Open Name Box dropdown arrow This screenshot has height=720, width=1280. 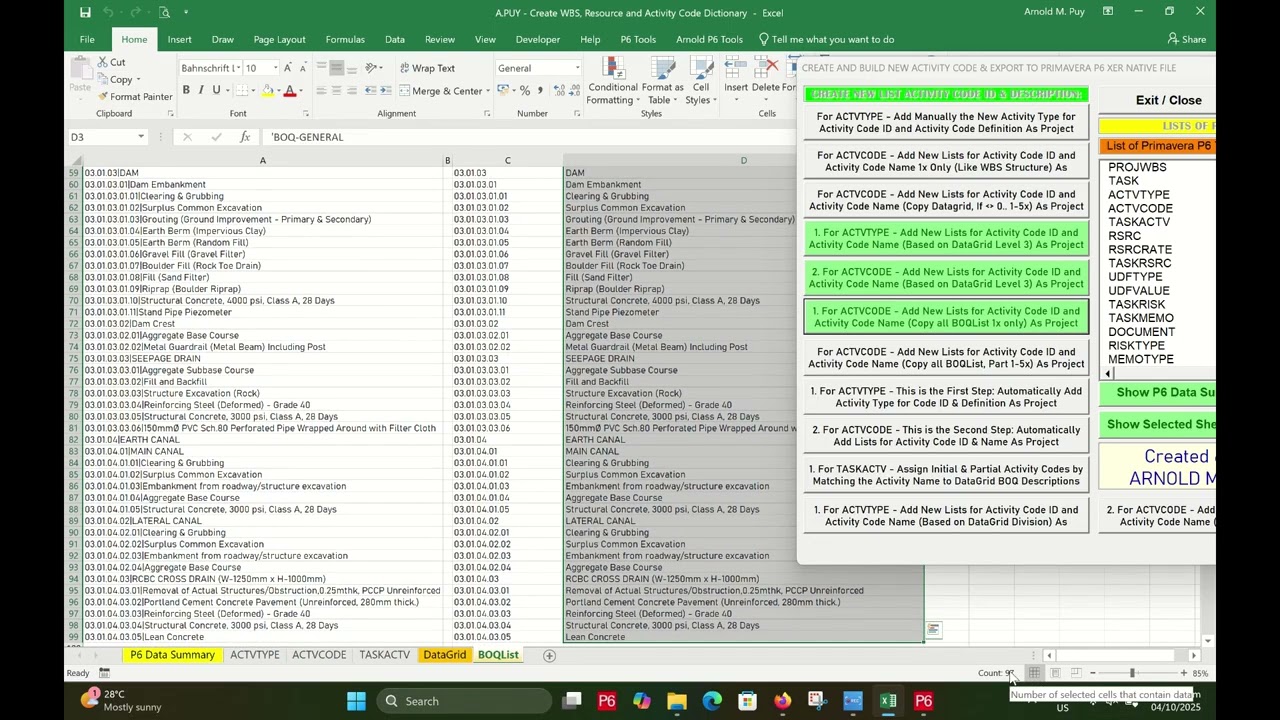coord(140,137)
